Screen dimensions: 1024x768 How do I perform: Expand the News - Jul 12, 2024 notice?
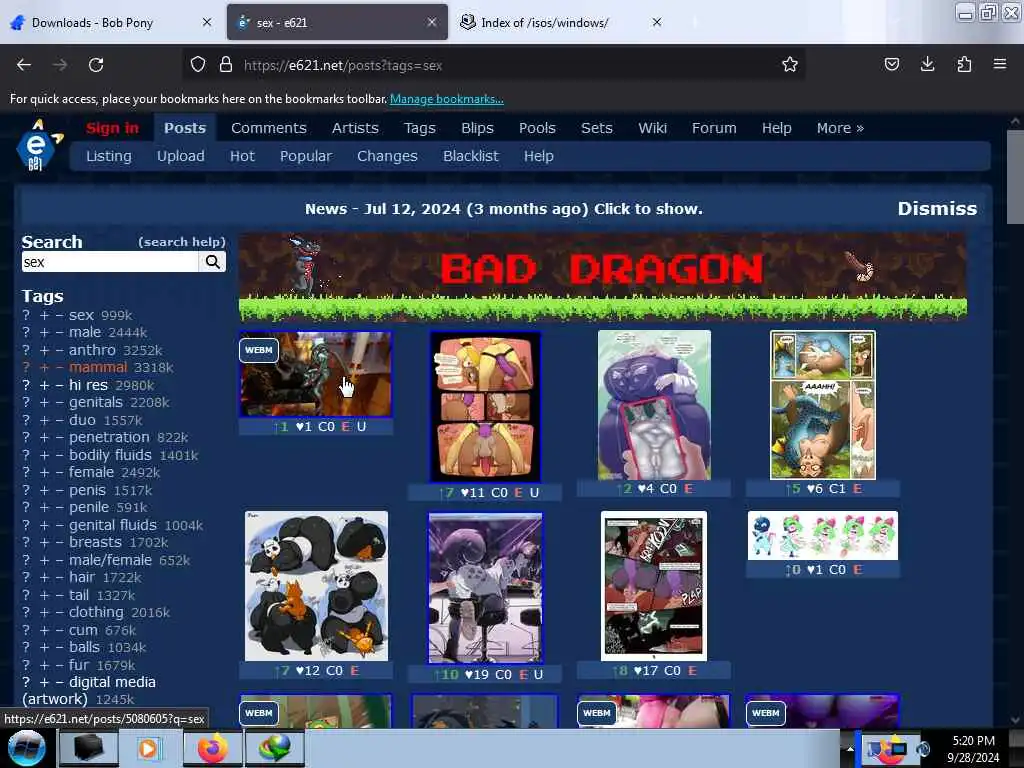coord(504,209)
